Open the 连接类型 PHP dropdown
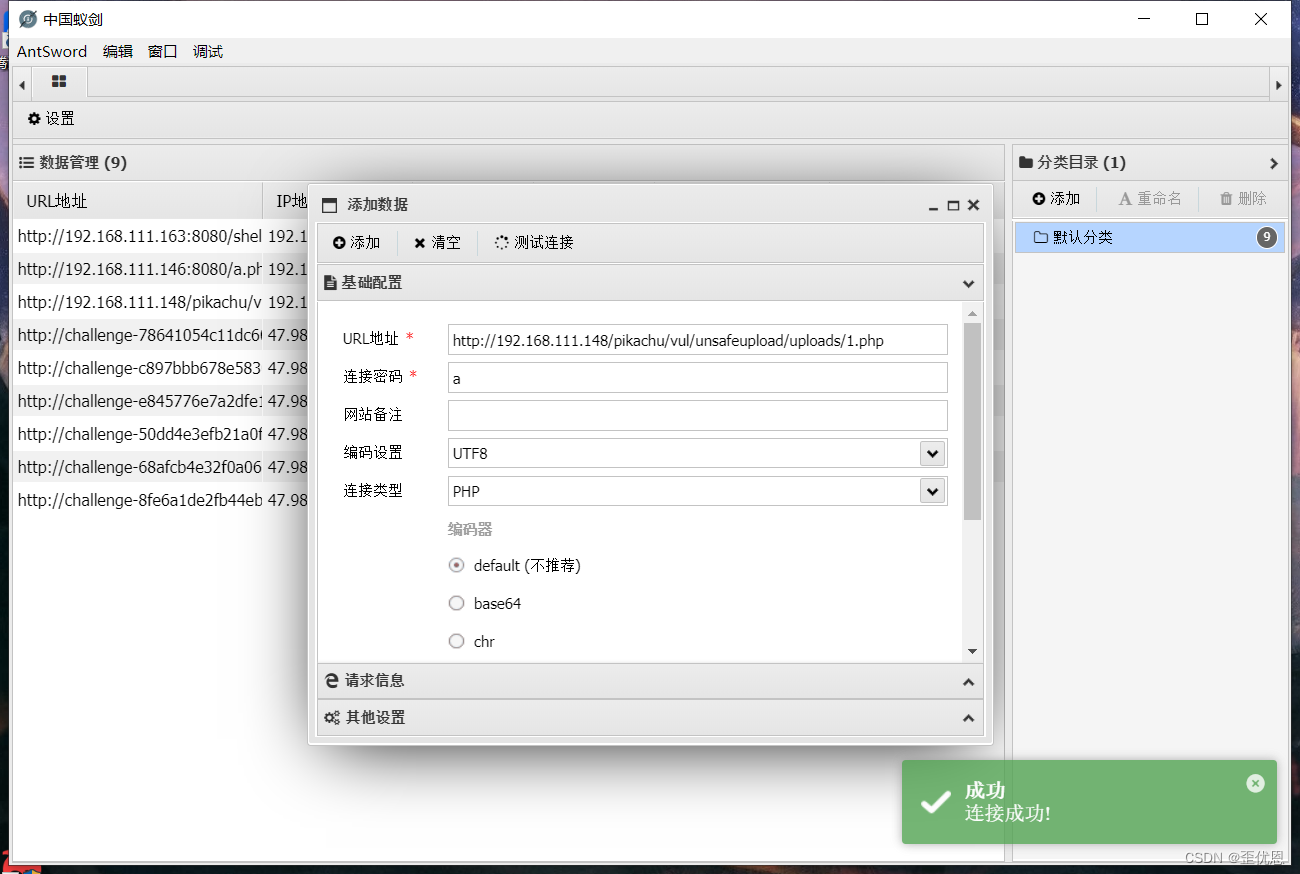This screenshot has height=874, width=1300. click(931, 491)
